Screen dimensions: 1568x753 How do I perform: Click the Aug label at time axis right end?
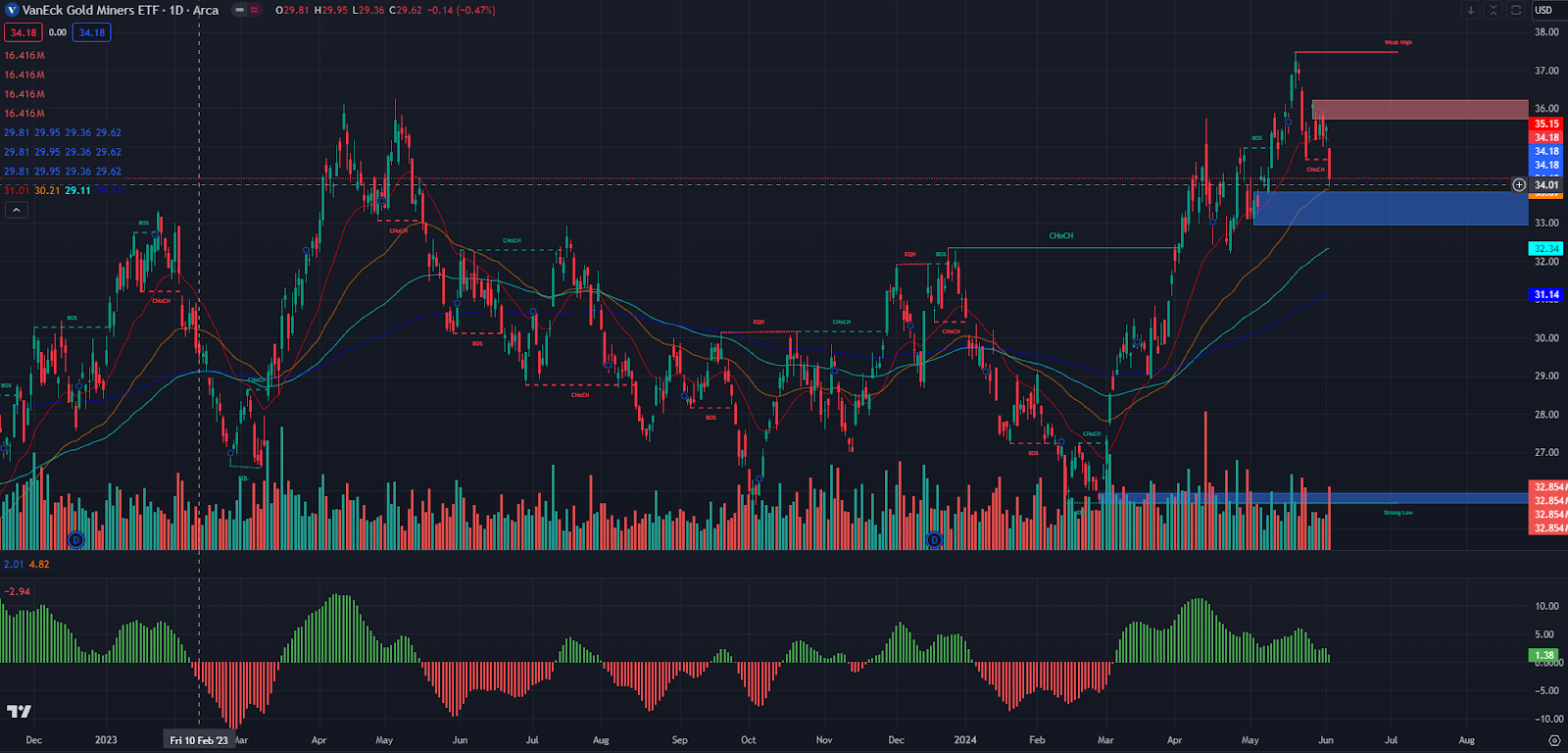point(1466,740)
